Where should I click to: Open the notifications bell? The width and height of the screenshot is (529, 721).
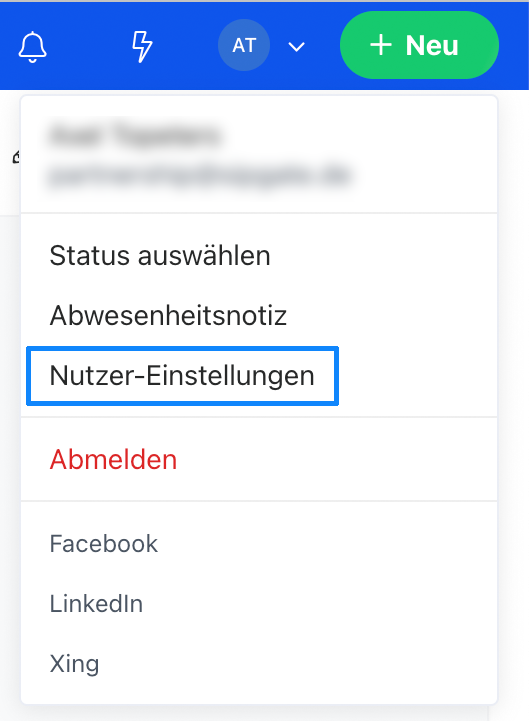pyautogui.click(x=32, y=46)
